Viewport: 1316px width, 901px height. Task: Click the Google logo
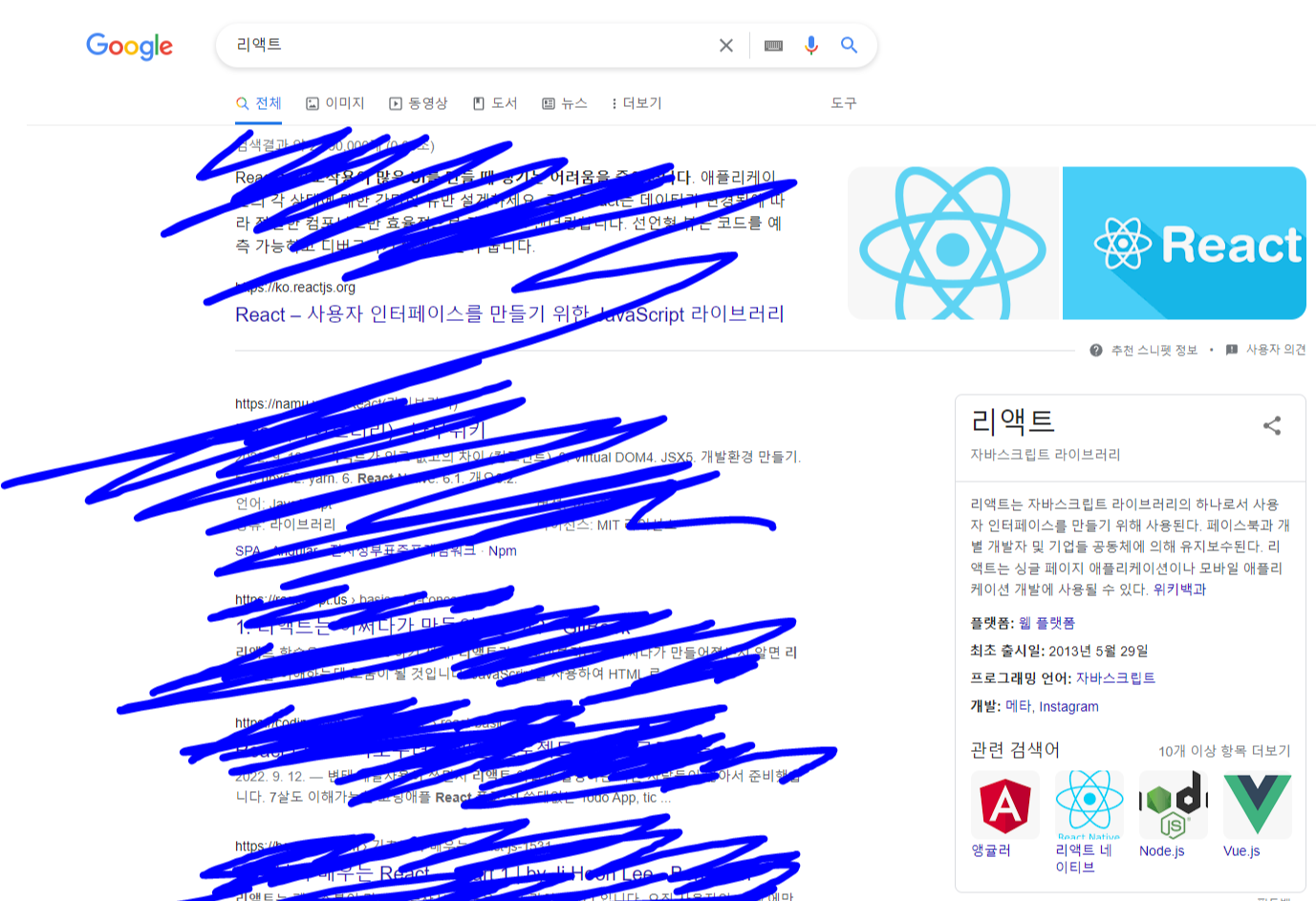(x=129, y=46)
